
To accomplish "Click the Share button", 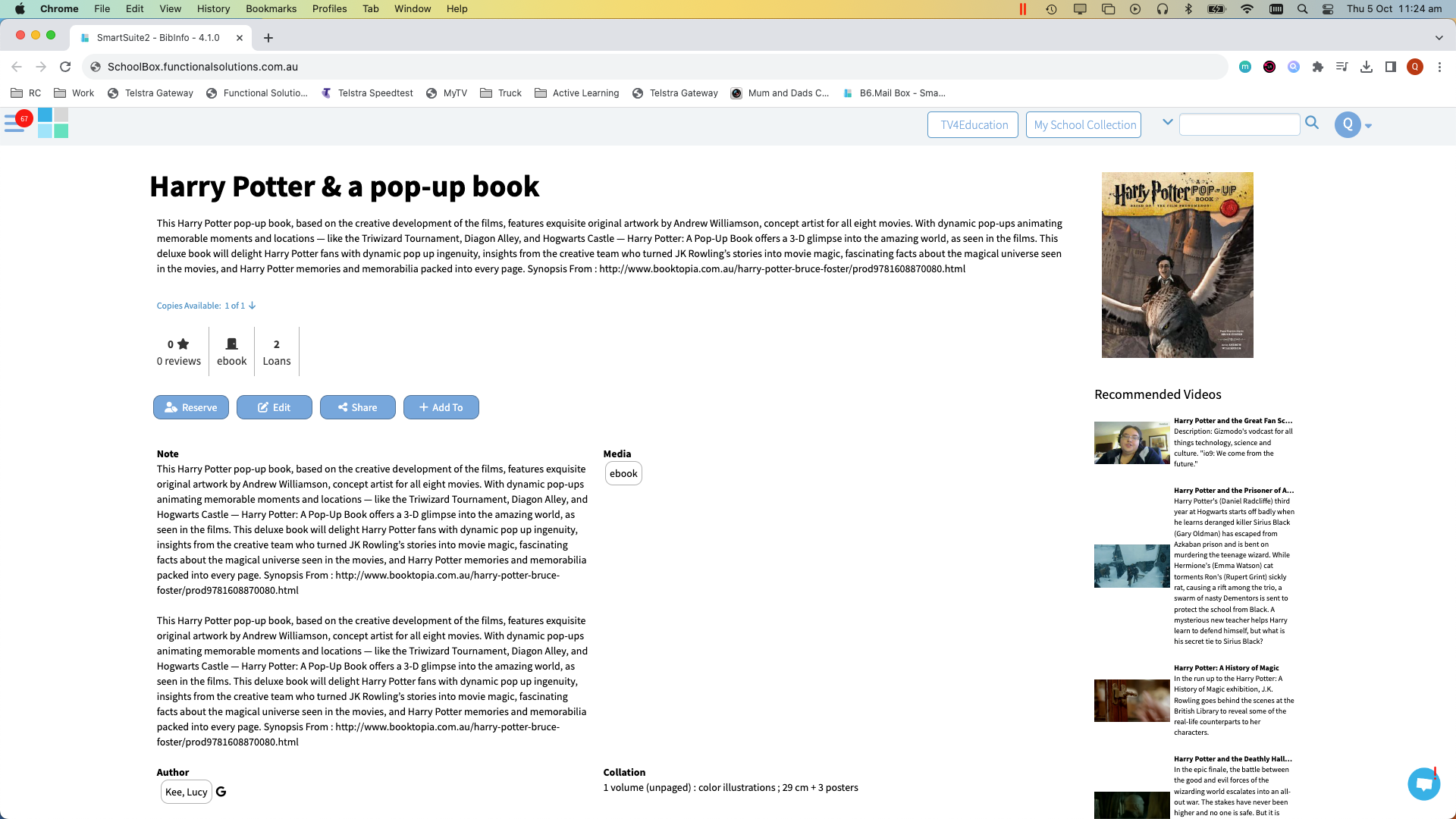I will [358, 407].
